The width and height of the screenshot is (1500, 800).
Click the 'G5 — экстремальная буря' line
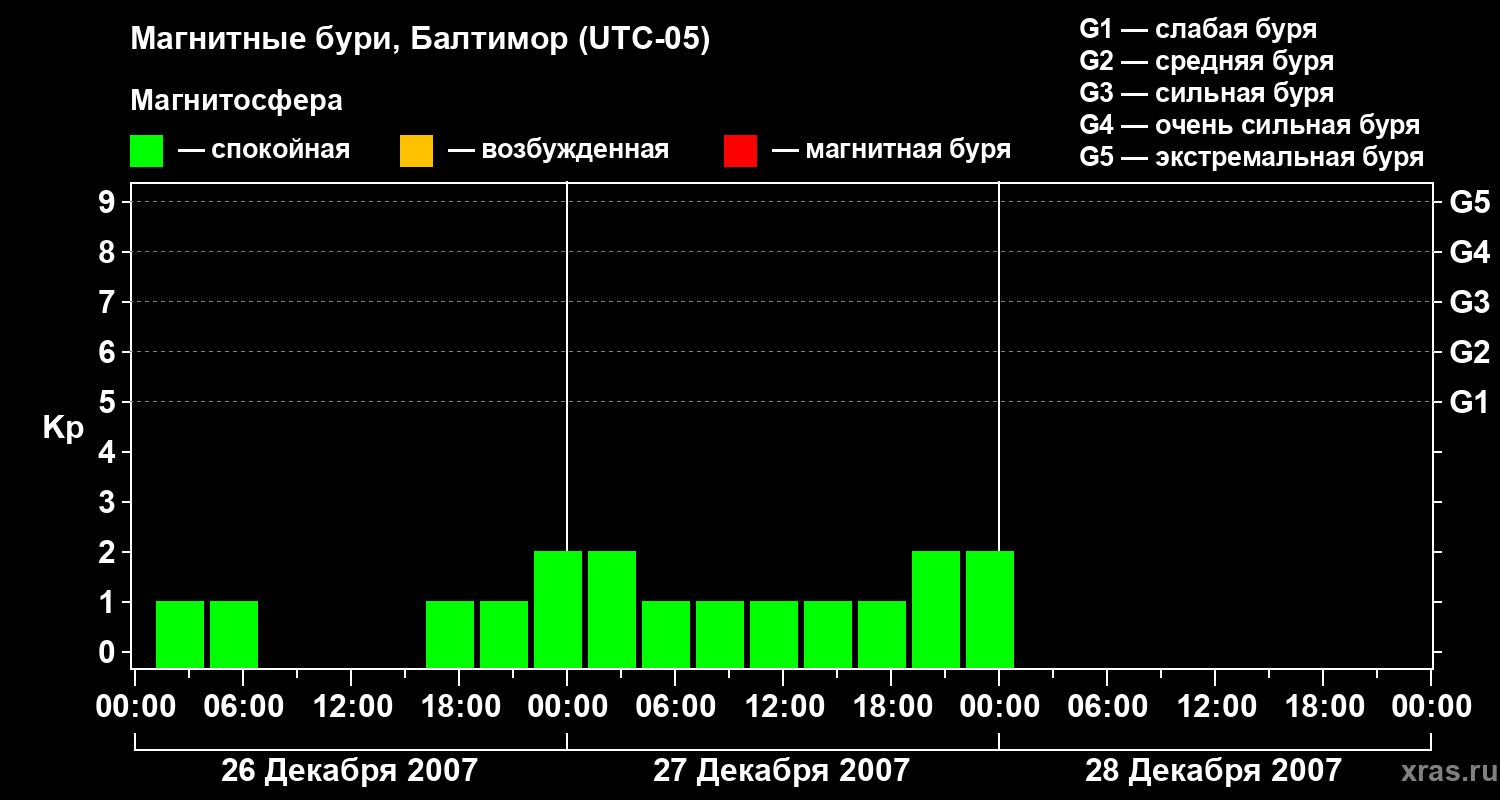1251,157
